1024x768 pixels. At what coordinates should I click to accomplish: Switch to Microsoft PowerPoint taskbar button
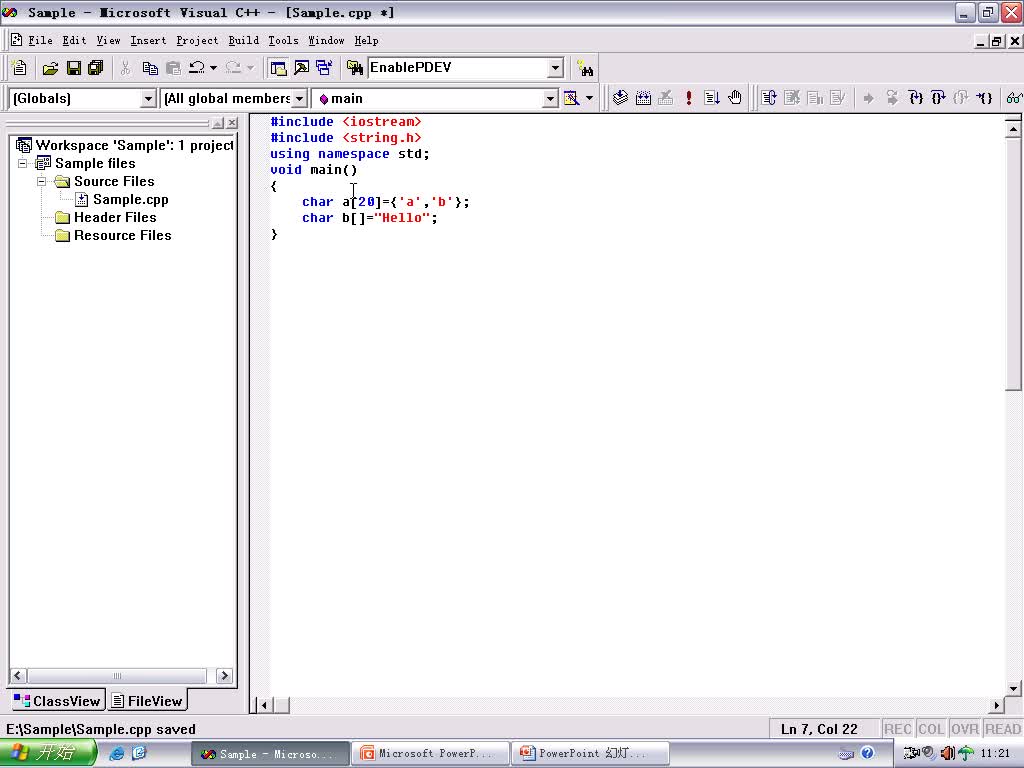click(x=430, y=754)
